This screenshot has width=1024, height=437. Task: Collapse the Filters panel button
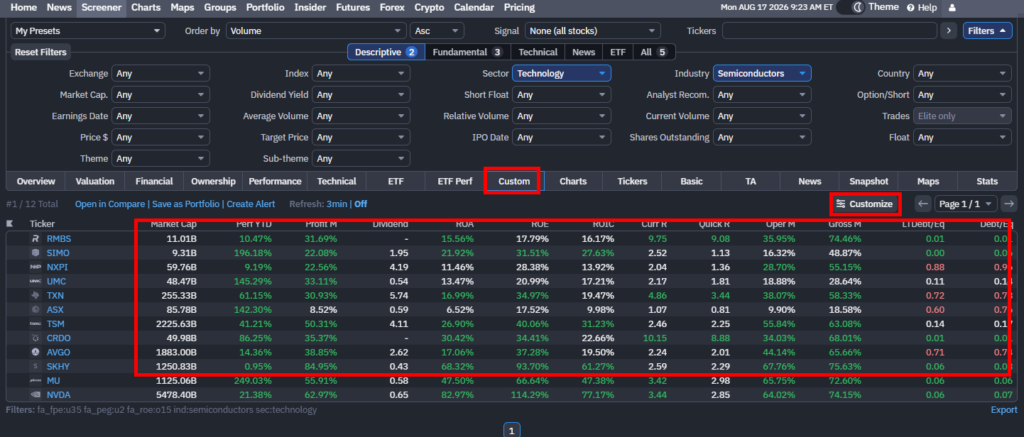tap(987, 31)
